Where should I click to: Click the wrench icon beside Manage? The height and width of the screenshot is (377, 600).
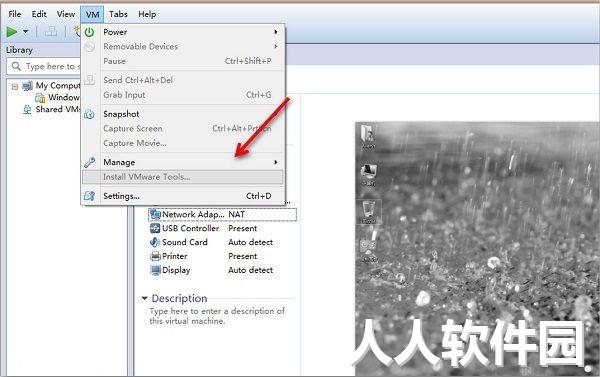(90, 162)
